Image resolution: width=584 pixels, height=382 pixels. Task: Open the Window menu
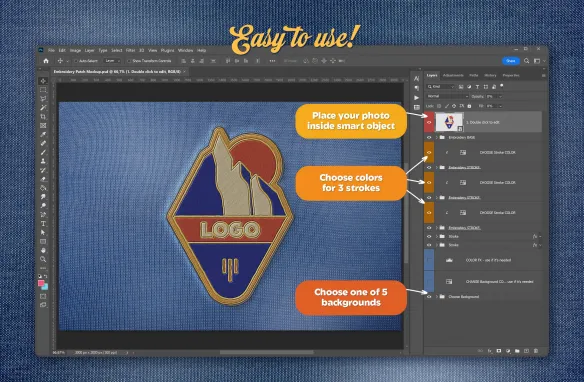pyautogui.click(x=185, y=50)
